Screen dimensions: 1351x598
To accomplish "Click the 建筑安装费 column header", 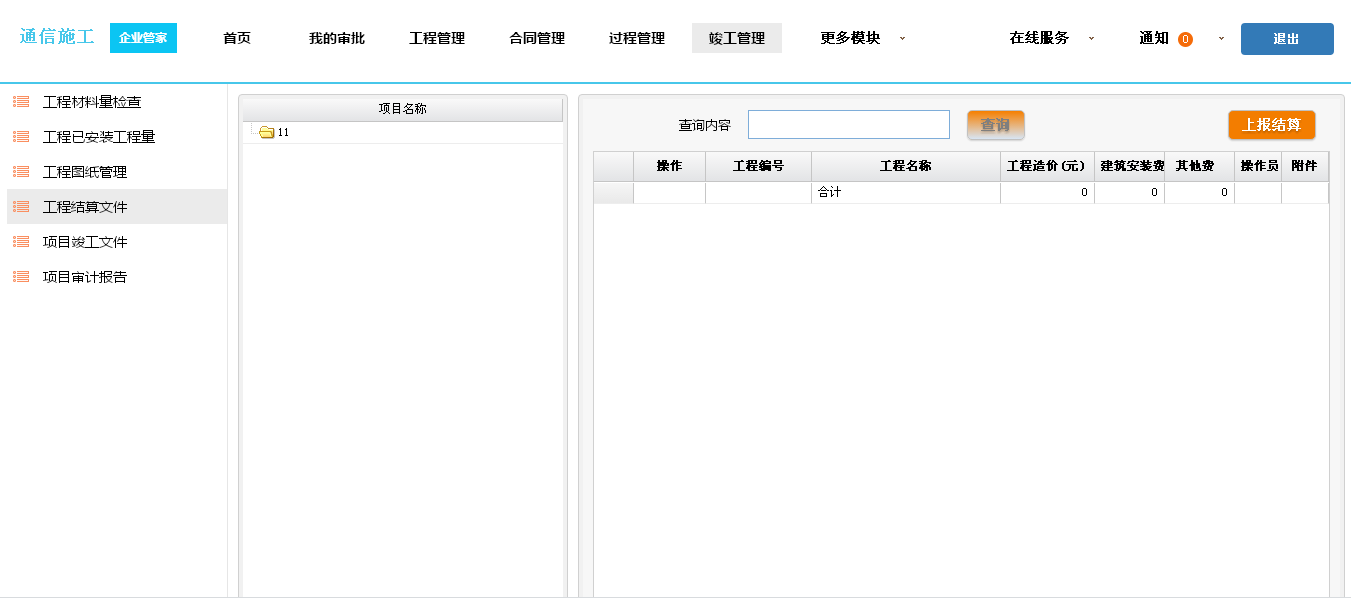I will 1130,166.
